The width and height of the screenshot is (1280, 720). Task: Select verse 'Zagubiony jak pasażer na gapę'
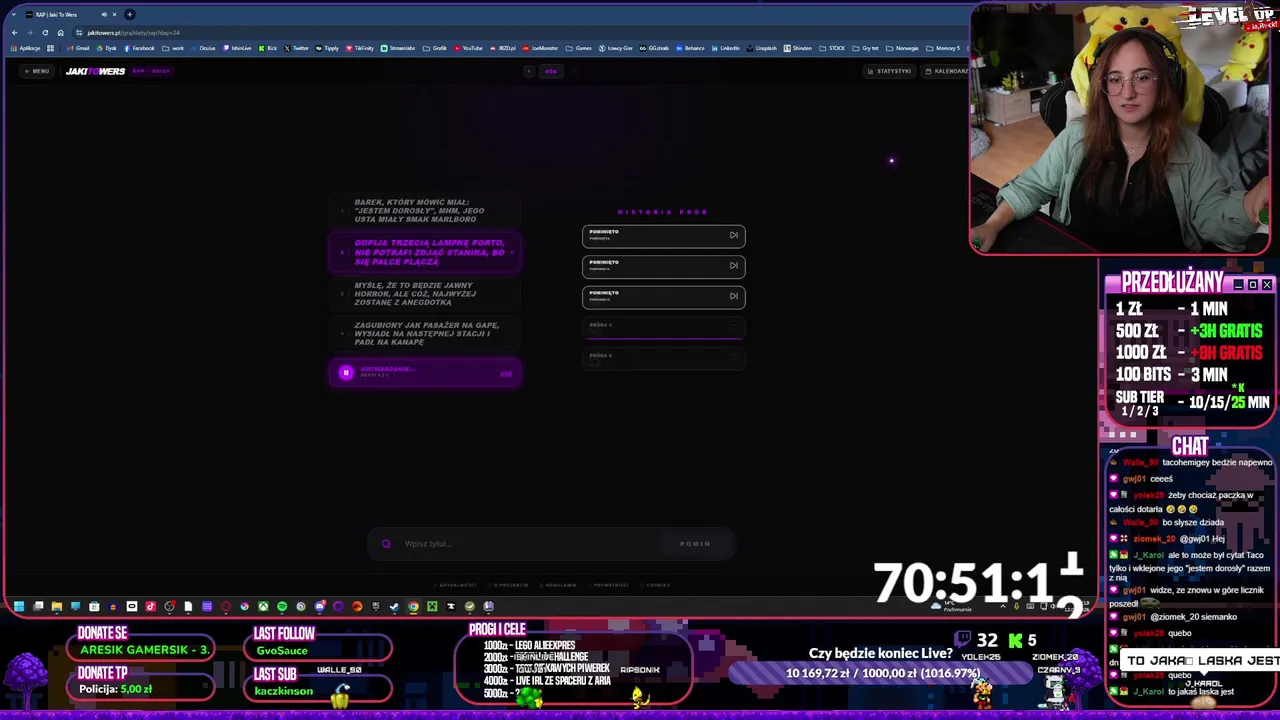coord(424,334)
